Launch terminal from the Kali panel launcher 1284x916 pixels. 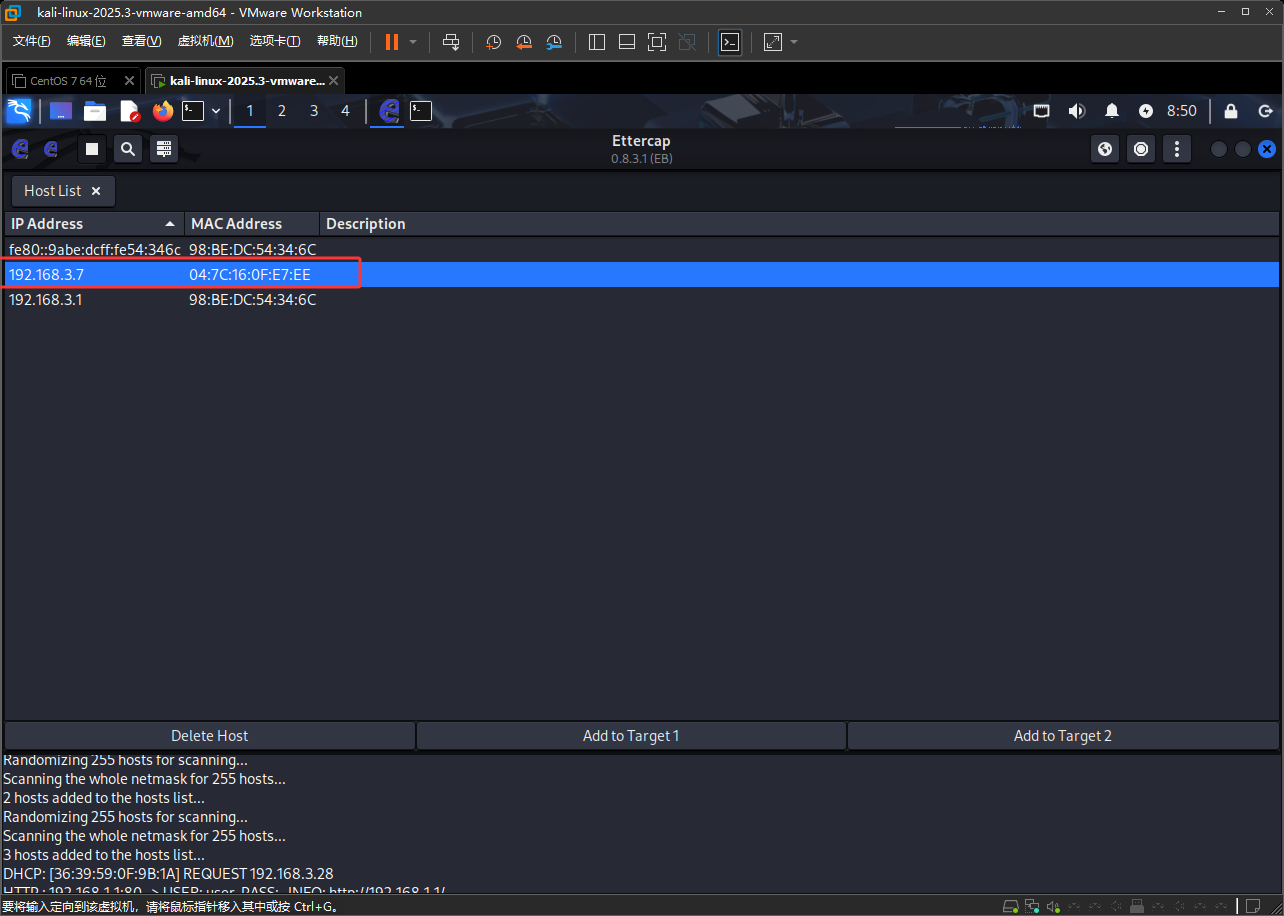point(193,111)
